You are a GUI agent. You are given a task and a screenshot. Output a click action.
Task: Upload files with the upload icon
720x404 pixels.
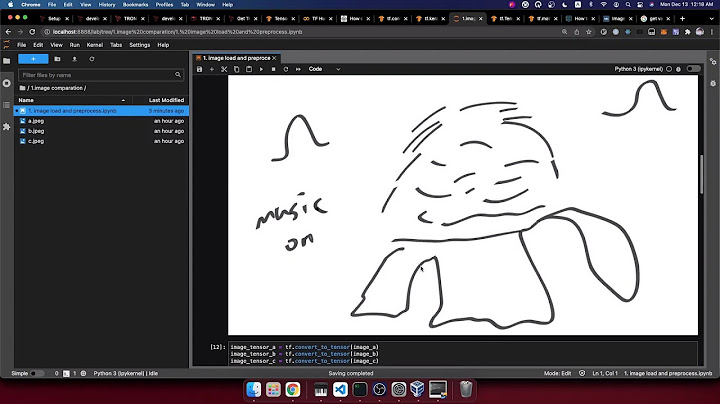(x=74, y=59)
